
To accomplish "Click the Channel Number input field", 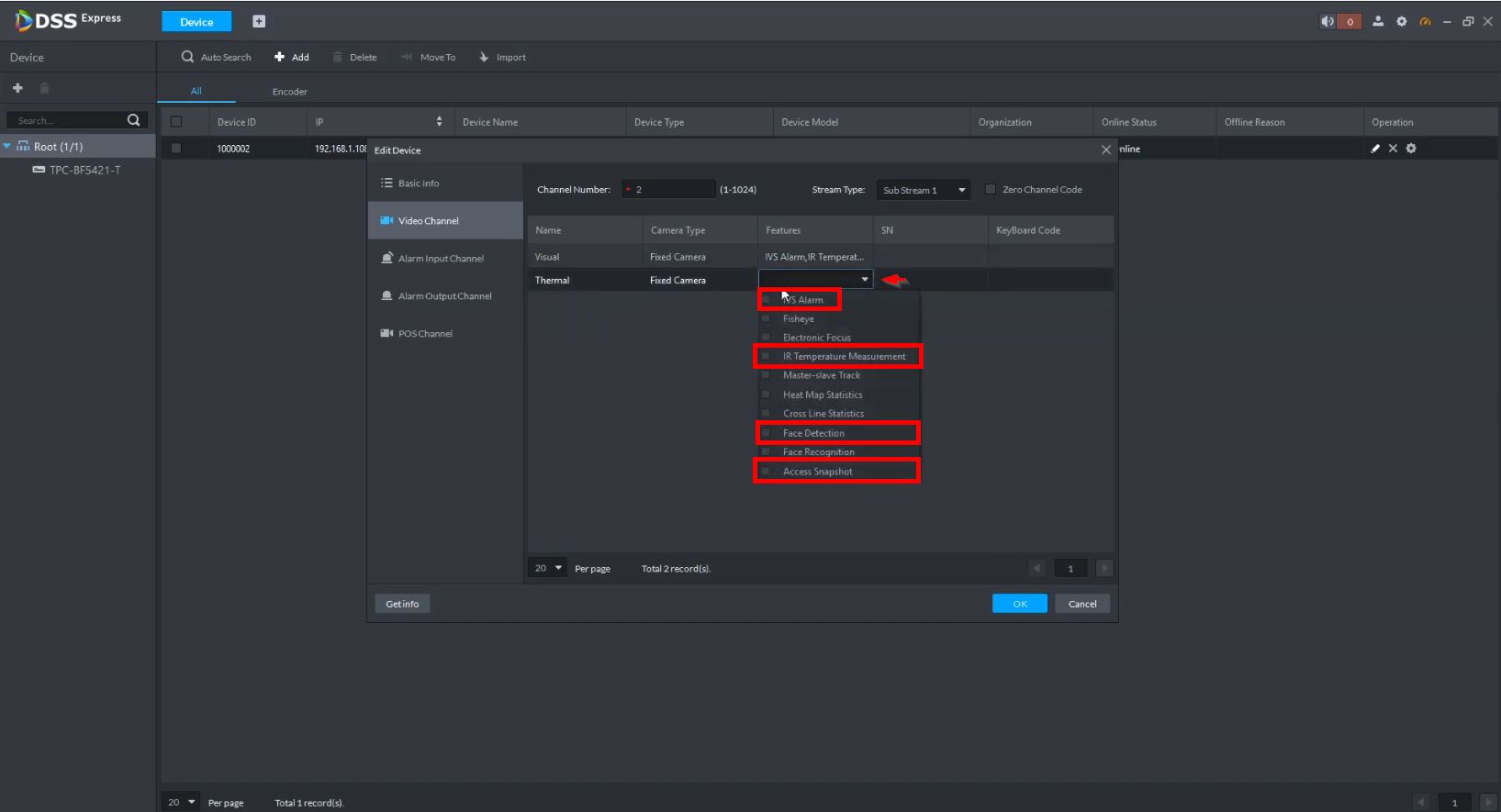I will [x=670, y=190].
